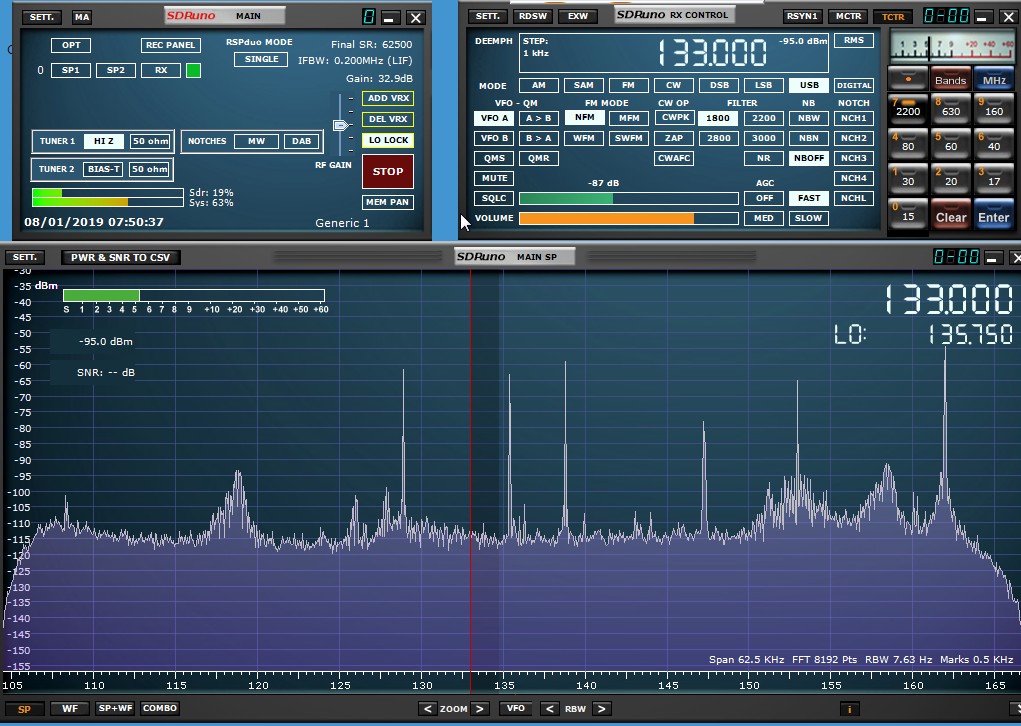The image size is (1021, 726).
Task: Click the decimal point keypad key
Action: tap(908, 79)
